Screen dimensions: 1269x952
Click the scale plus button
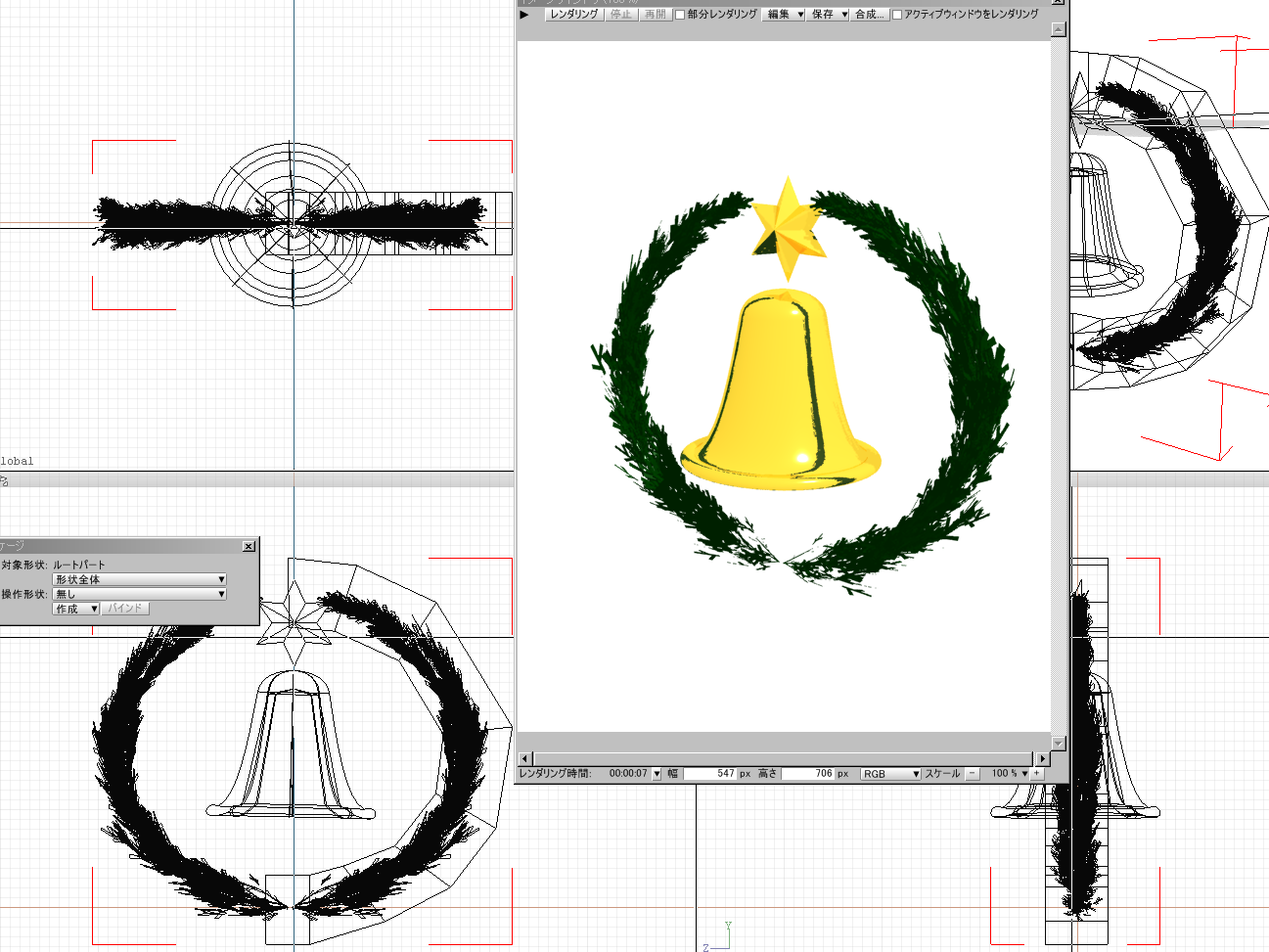pyautogui.click(x=1037, y=773)
